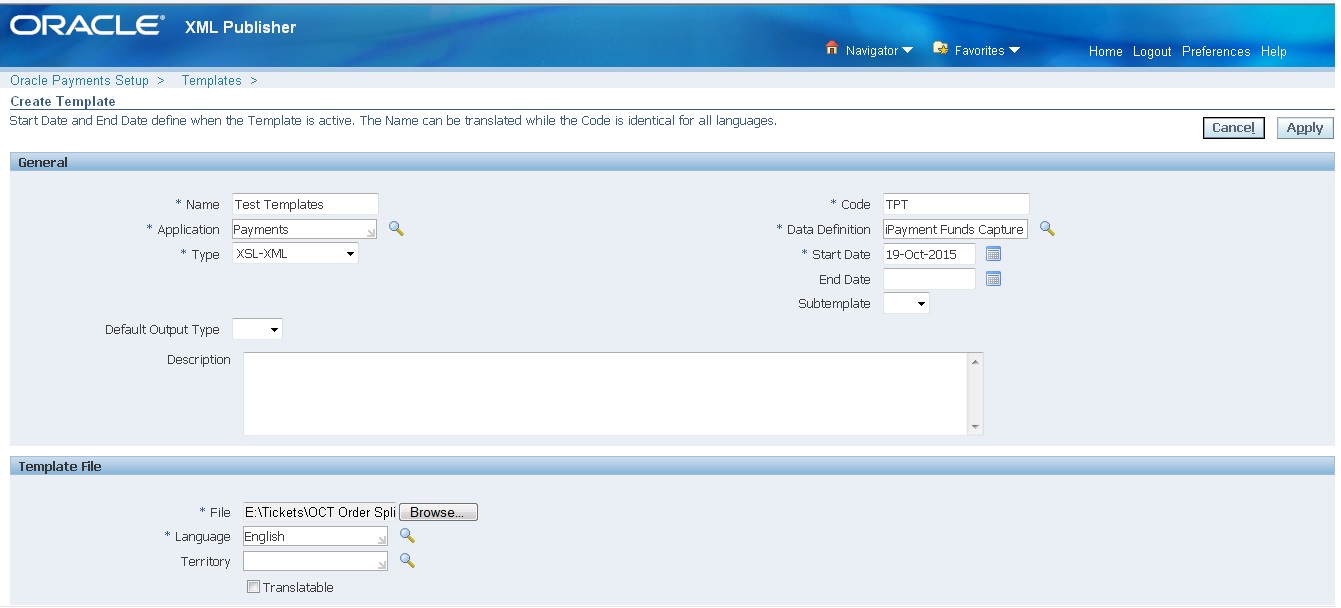
Task: Click the Logout link
Action: pos(1152,51)
